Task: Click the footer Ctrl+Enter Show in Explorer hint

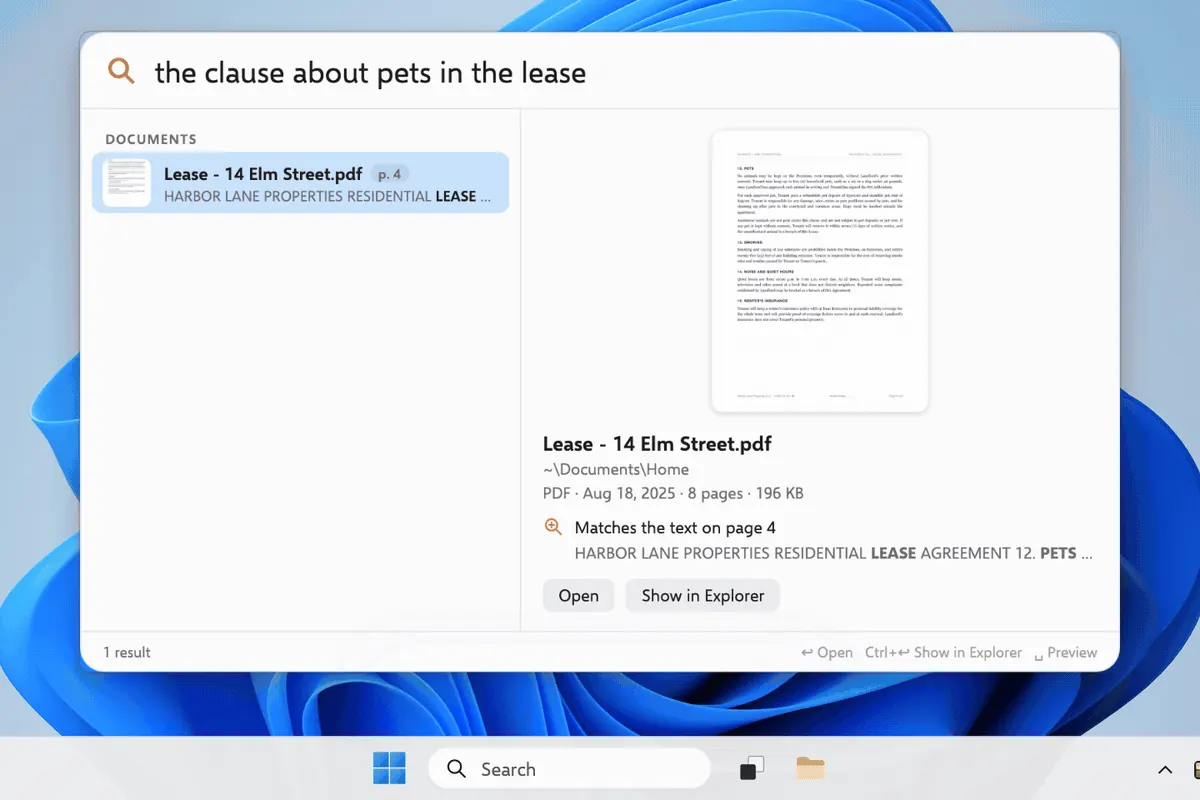Action: pyautogui.click(x=944, y=652)
